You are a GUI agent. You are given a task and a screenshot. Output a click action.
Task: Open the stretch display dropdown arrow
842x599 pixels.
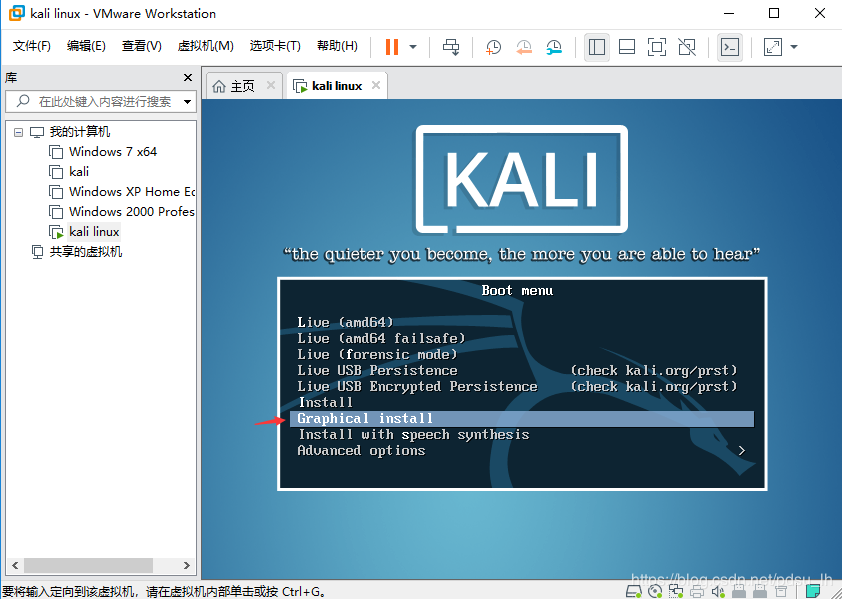(794, 47)
